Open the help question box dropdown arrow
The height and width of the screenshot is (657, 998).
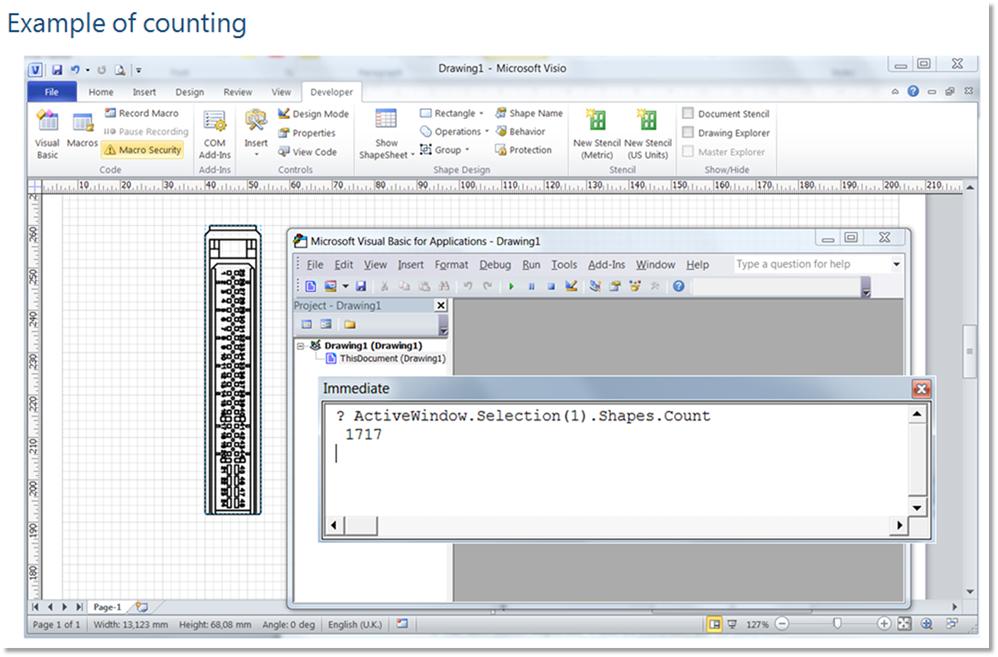896,264
